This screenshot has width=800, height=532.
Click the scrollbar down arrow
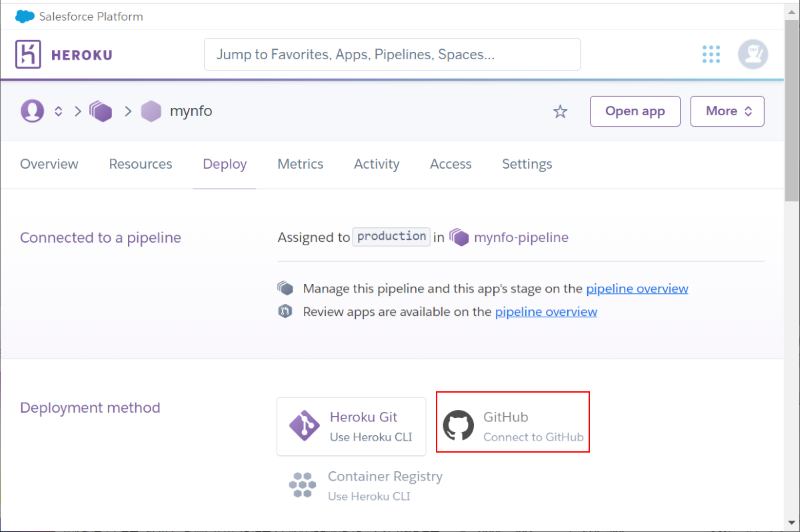click(x=791, y=522)
